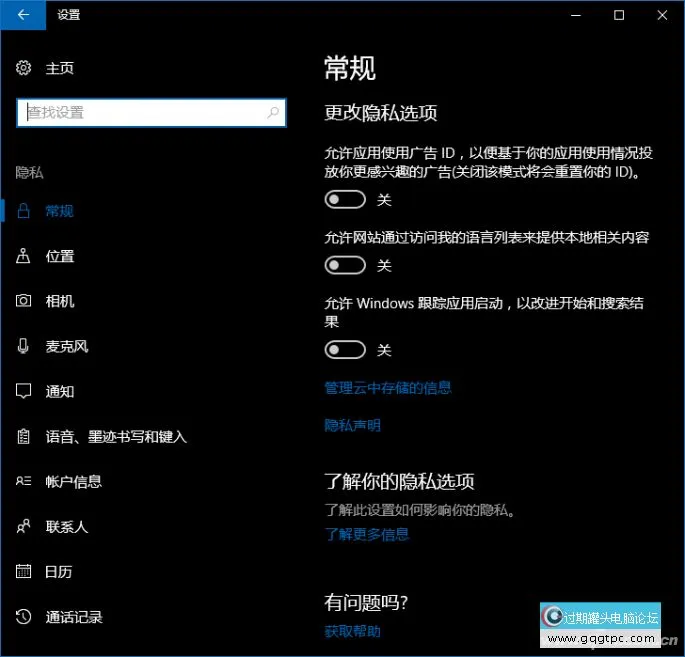Open 通话记录 privacy settings
Image resolution: width=685 pixels, height=657 pixels.
click(x=74, y=617)
